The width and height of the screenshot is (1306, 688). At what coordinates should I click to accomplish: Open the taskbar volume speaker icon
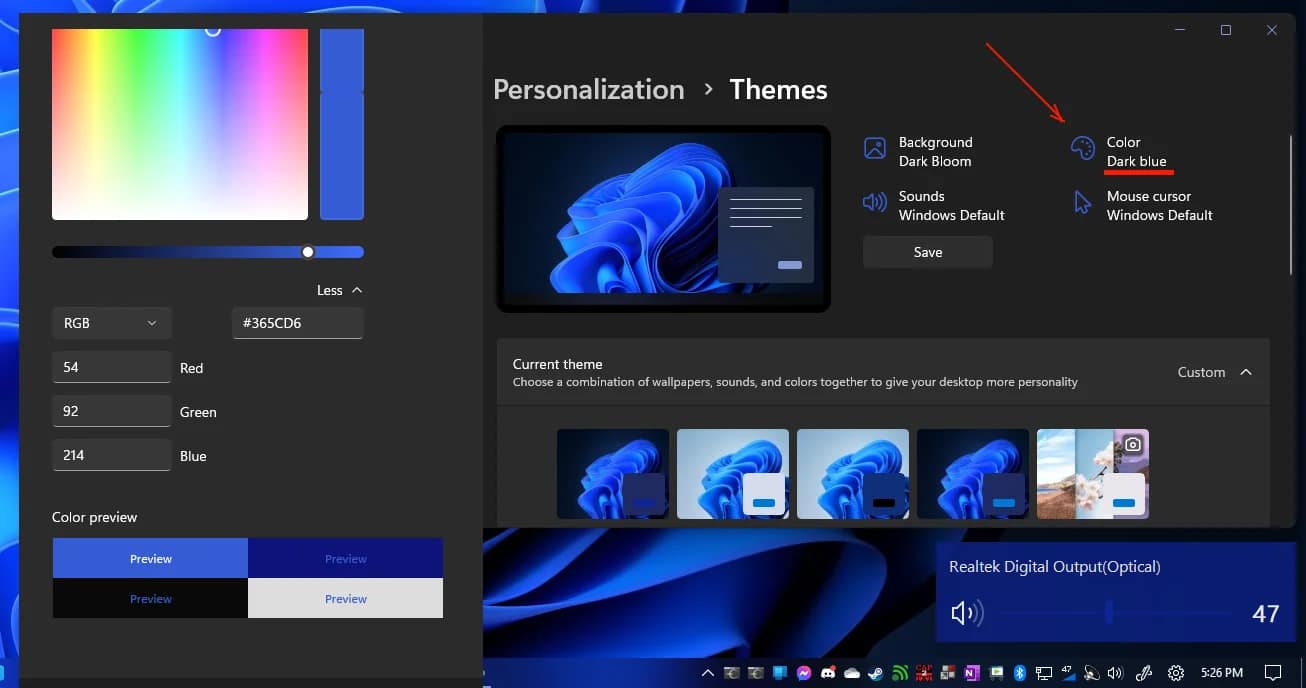1116,673
